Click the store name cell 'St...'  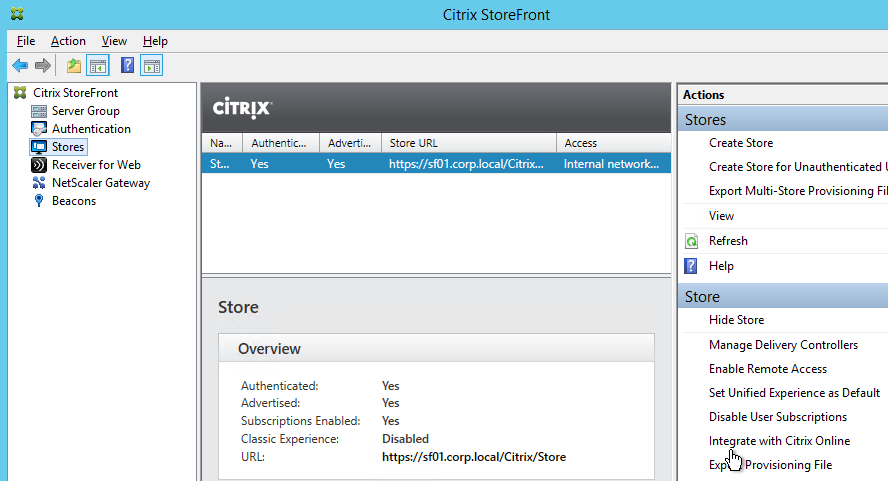pos(219,164)
